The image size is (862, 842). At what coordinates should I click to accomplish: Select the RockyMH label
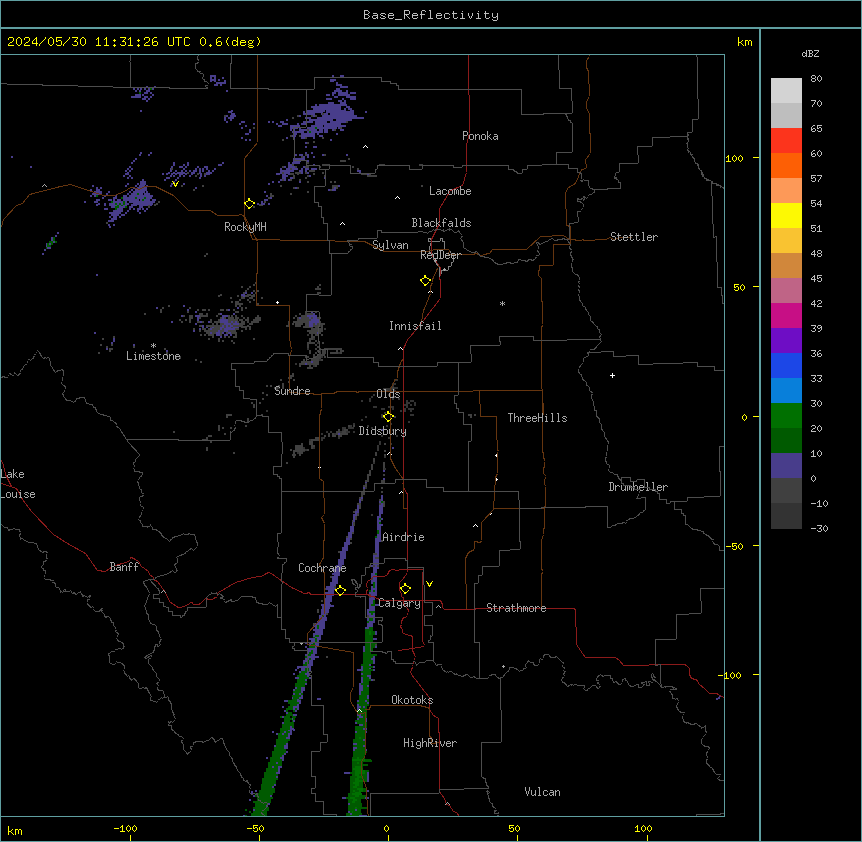click(x=245, y=227)
